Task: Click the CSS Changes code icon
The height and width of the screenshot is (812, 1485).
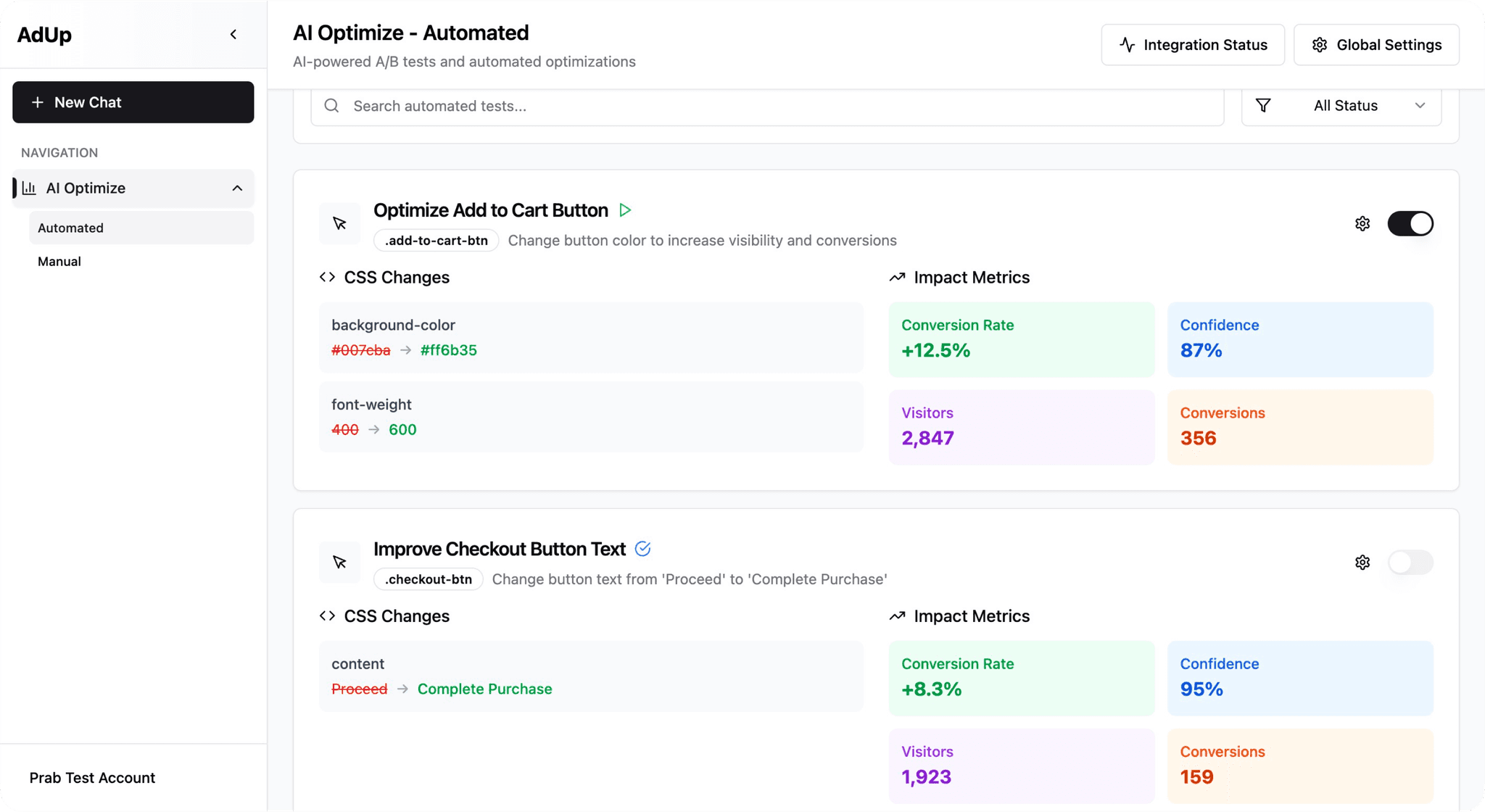Action: [326, 276]
